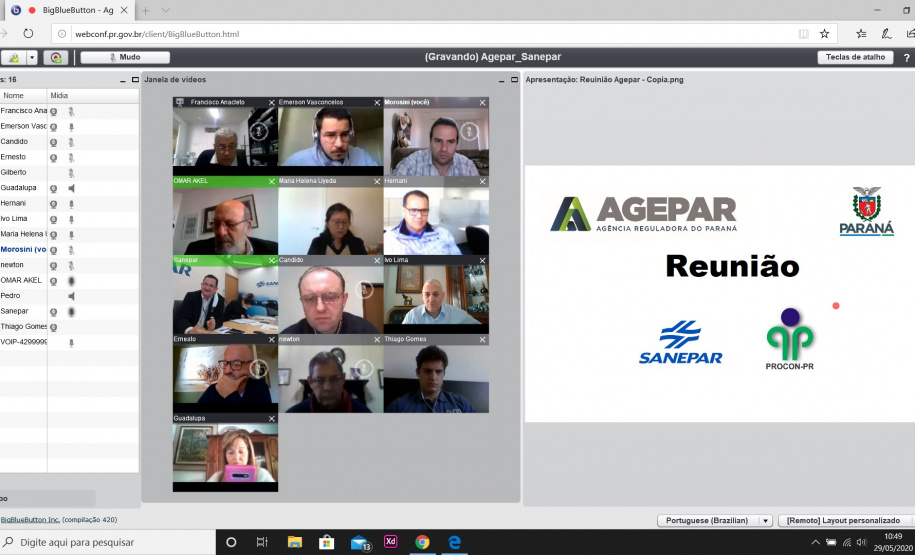Viewport: 915px width, 555px height.
Task: Sort users by Nome column header
Action: (x=23, y=95)
